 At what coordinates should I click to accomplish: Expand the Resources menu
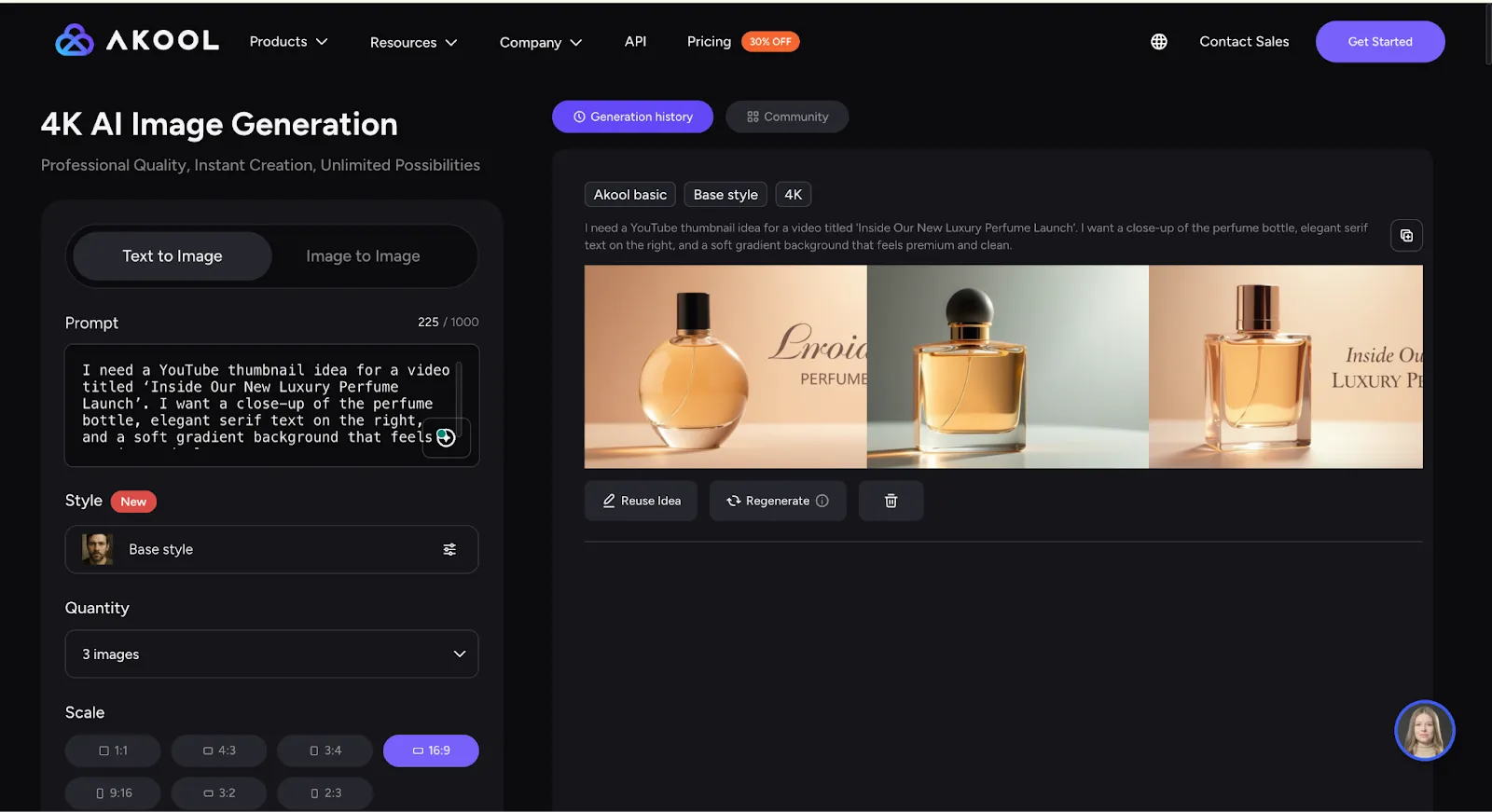pos(413,42)
